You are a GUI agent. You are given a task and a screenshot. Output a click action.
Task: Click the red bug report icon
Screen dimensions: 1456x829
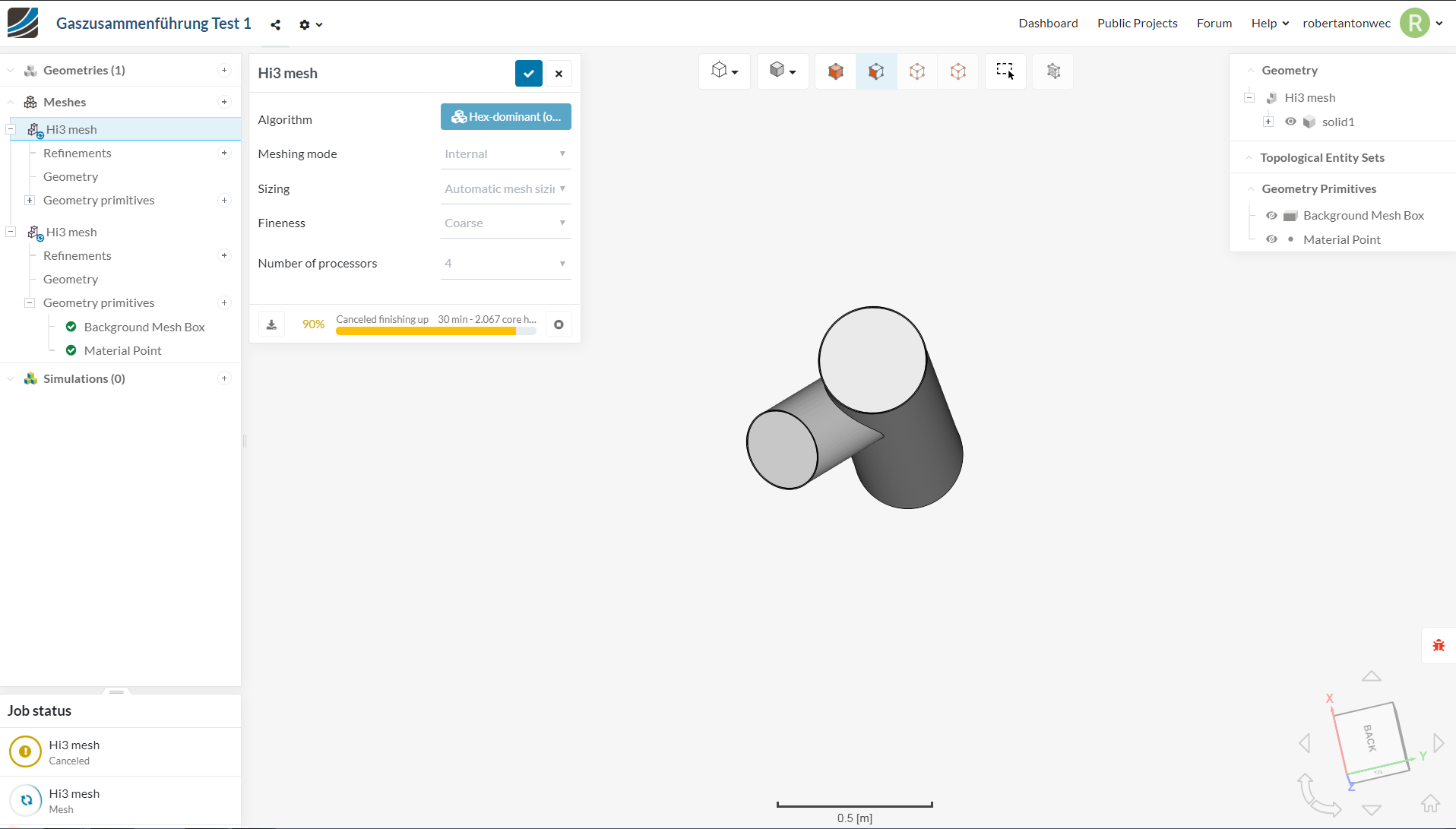point(1439,646)
